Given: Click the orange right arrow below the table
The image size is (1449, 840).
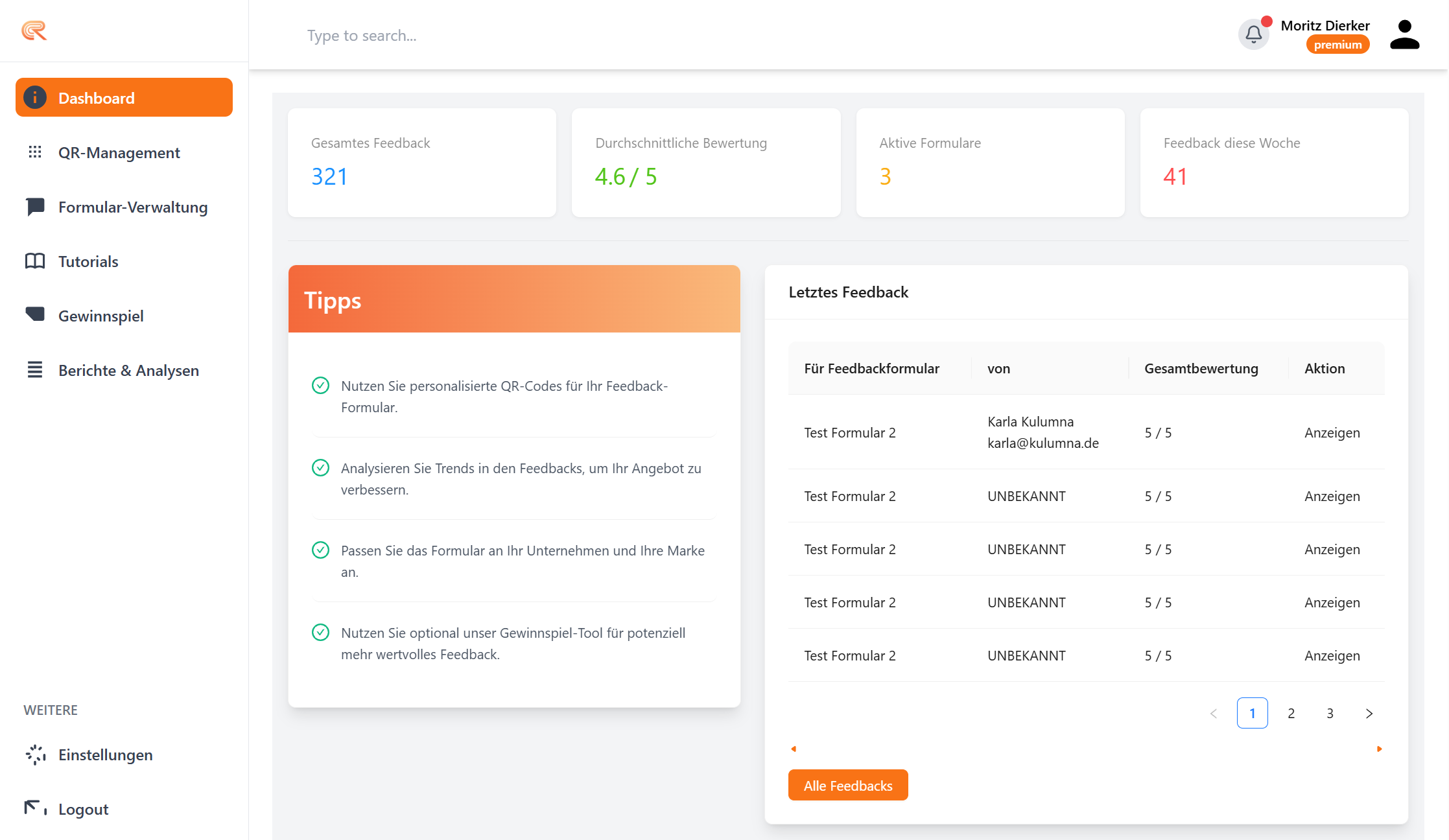Looking at the screenshot, I should [x=1379, y=749].
